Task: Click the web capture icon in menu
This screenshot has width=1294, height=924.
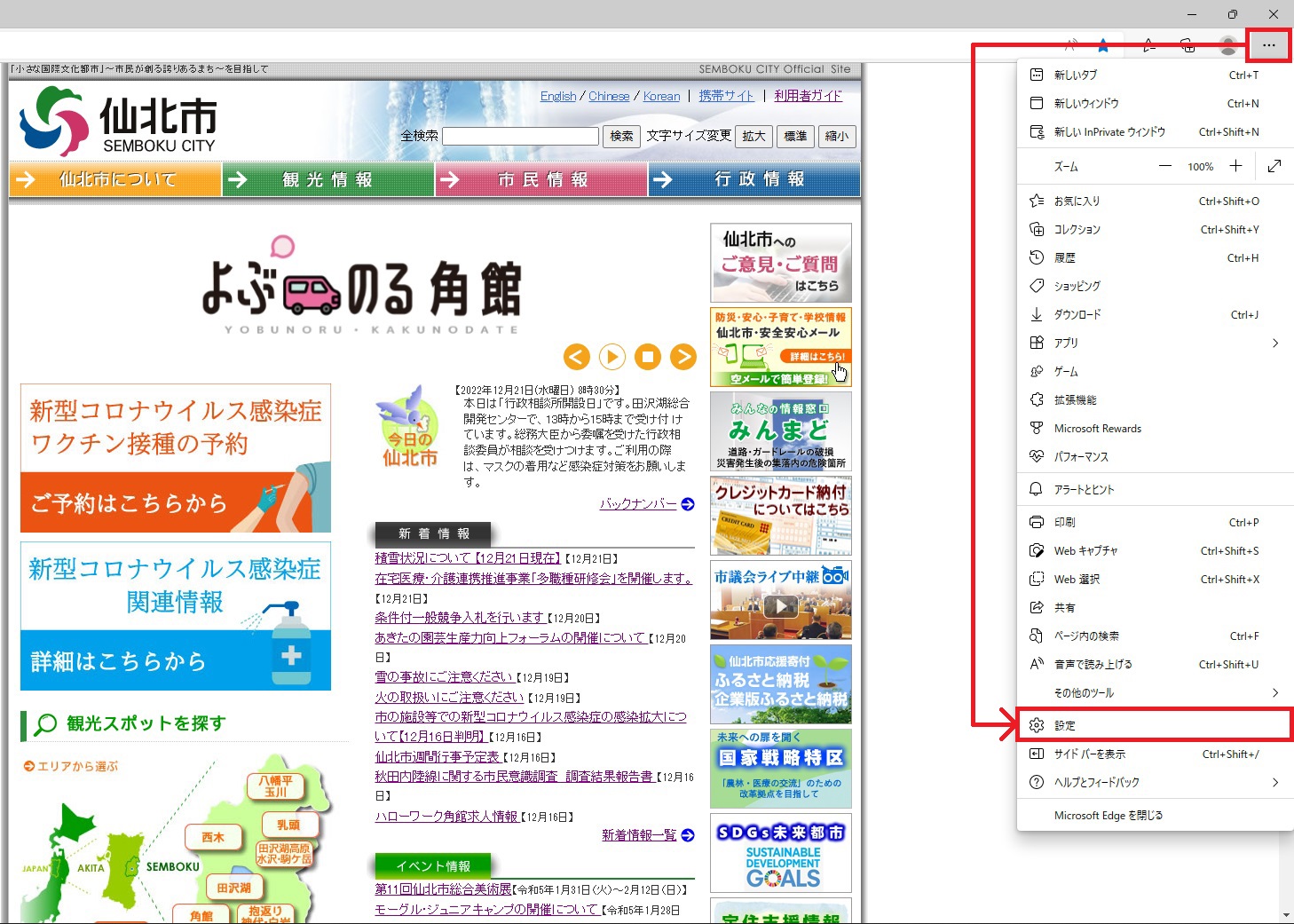Action: point(1036,550)
